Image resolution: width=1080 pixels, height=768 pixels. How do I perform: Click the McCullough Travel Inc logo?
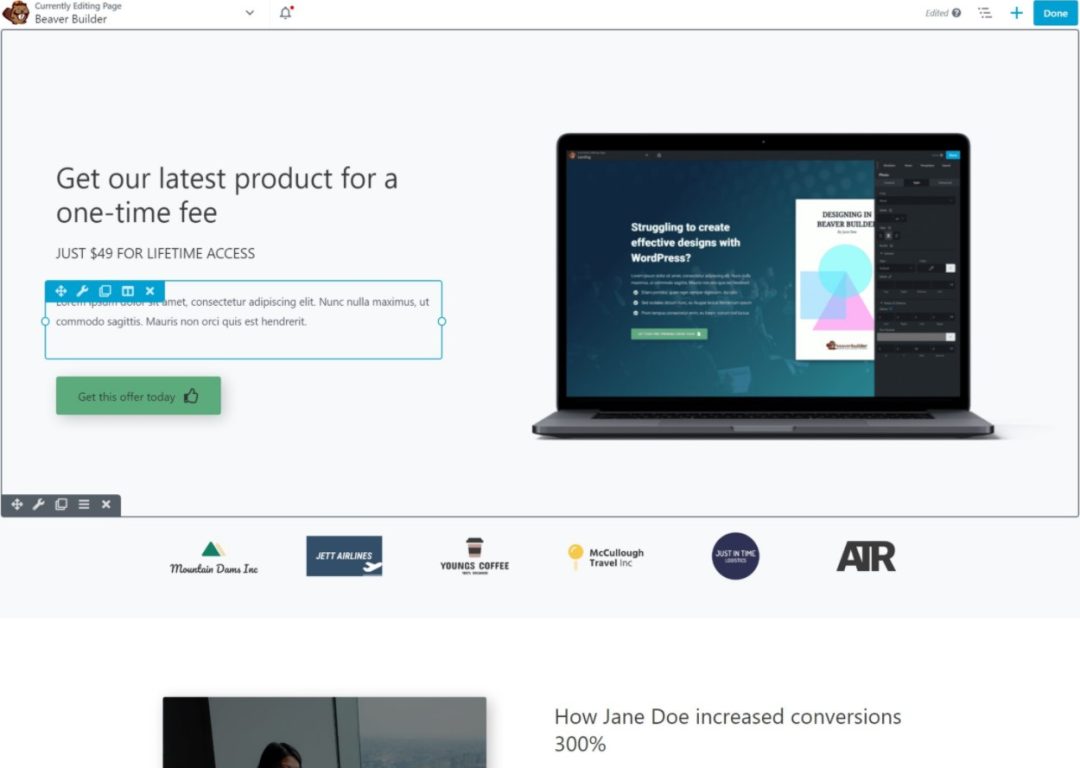coord(605,557)
